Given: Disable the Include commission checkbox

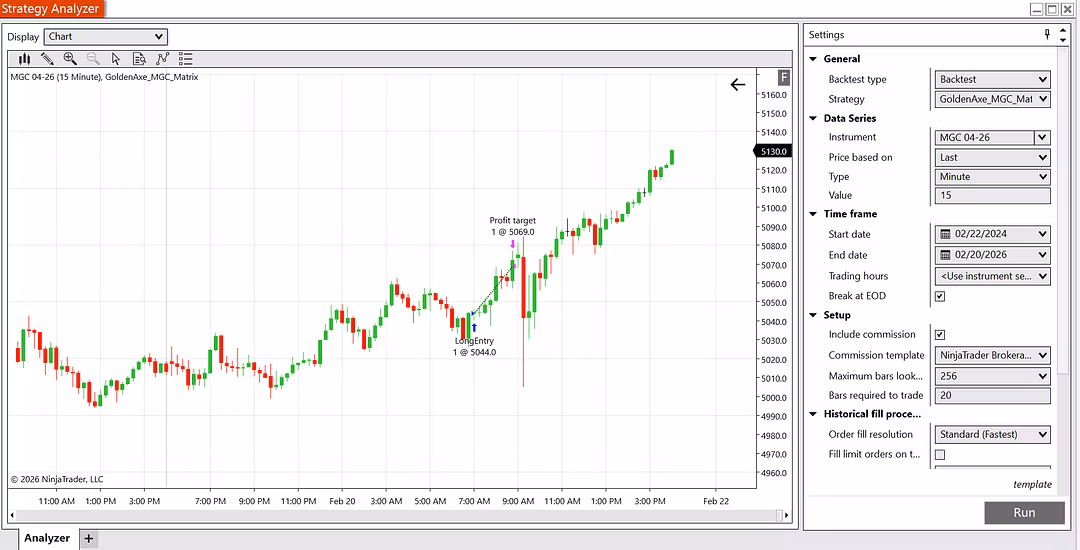Looking at the screenshot, I should coord(939,335).
